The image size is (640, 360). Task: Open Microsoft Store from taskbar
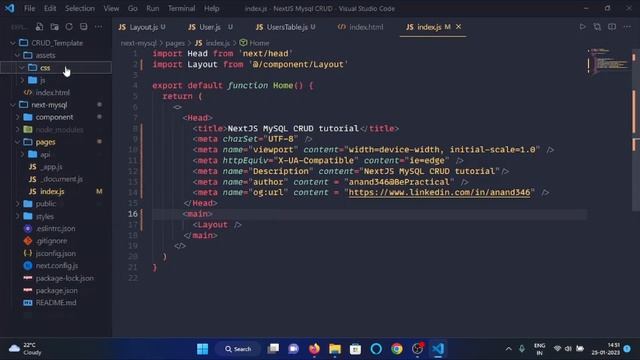point(356,349)
